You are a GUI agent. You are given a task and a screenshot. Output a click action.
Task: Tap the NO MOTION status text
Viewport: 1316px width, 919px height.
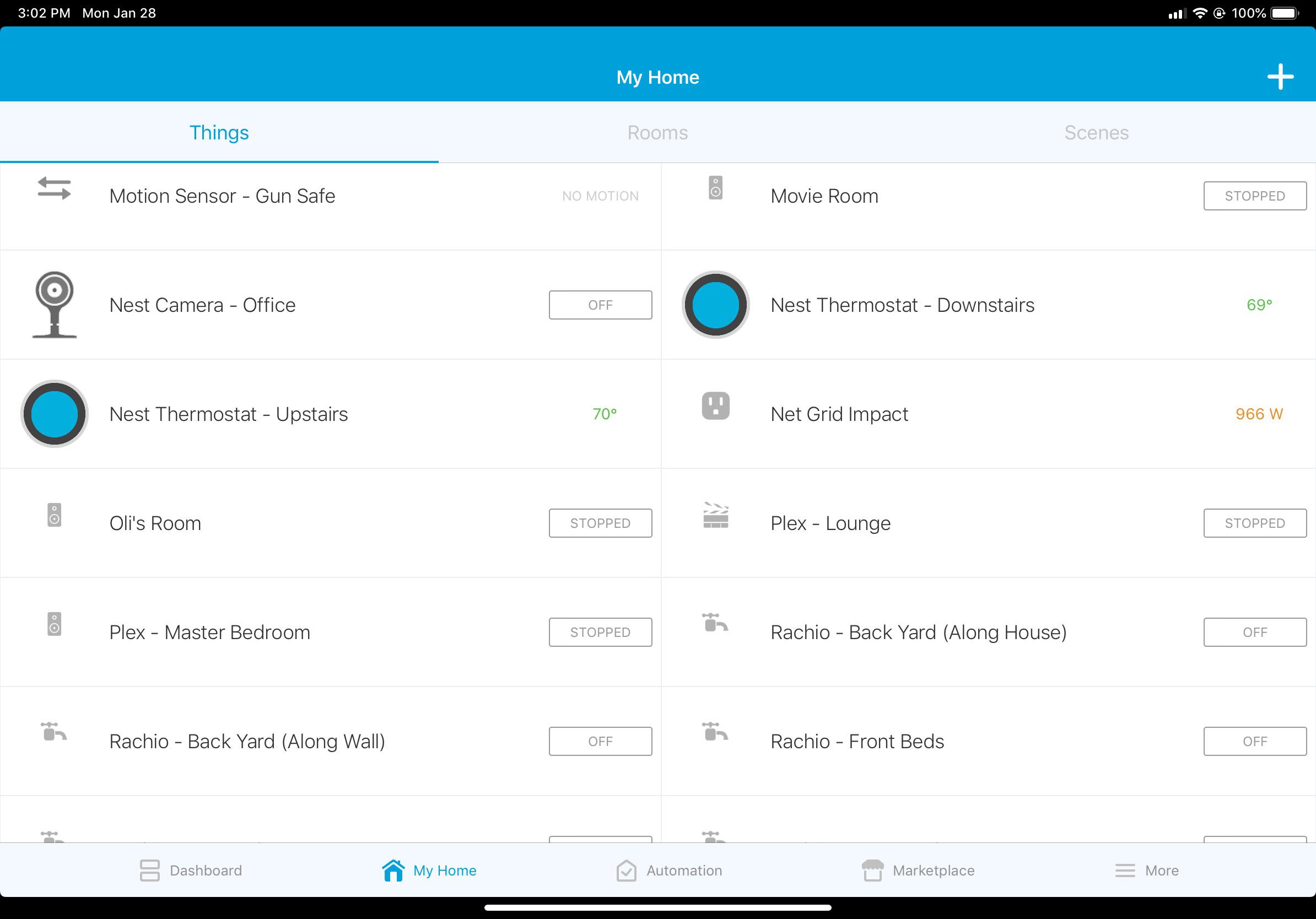coord(600,196)
